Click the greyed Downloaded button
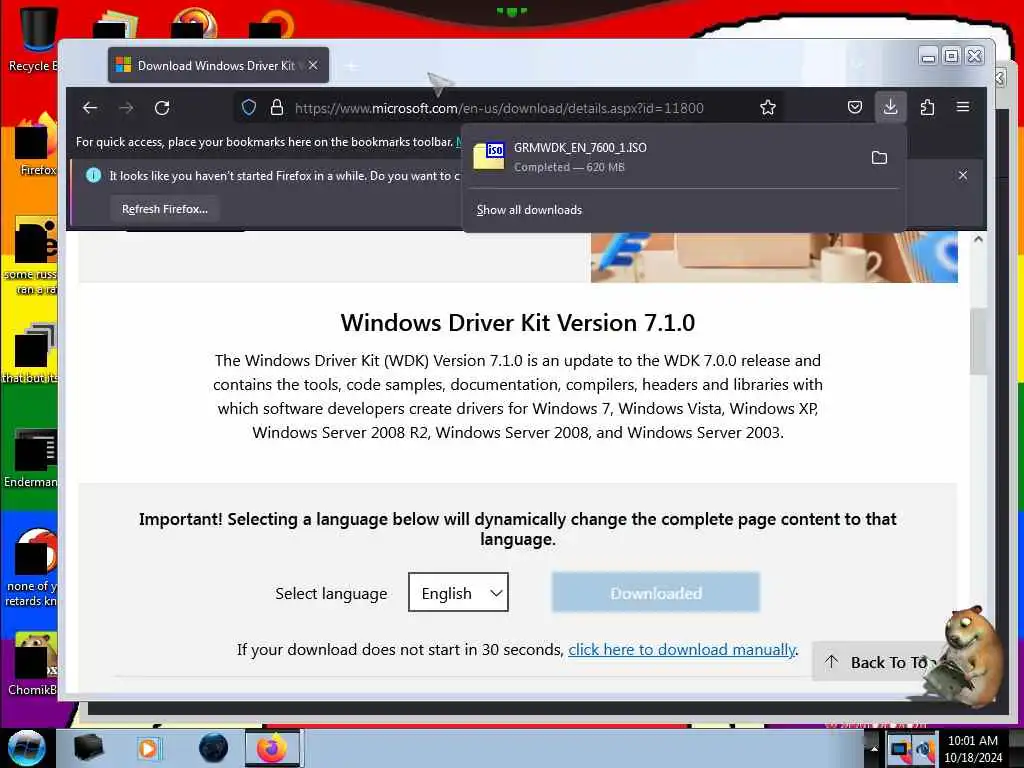The image size is (1024, 768). (x=656, y=592)
